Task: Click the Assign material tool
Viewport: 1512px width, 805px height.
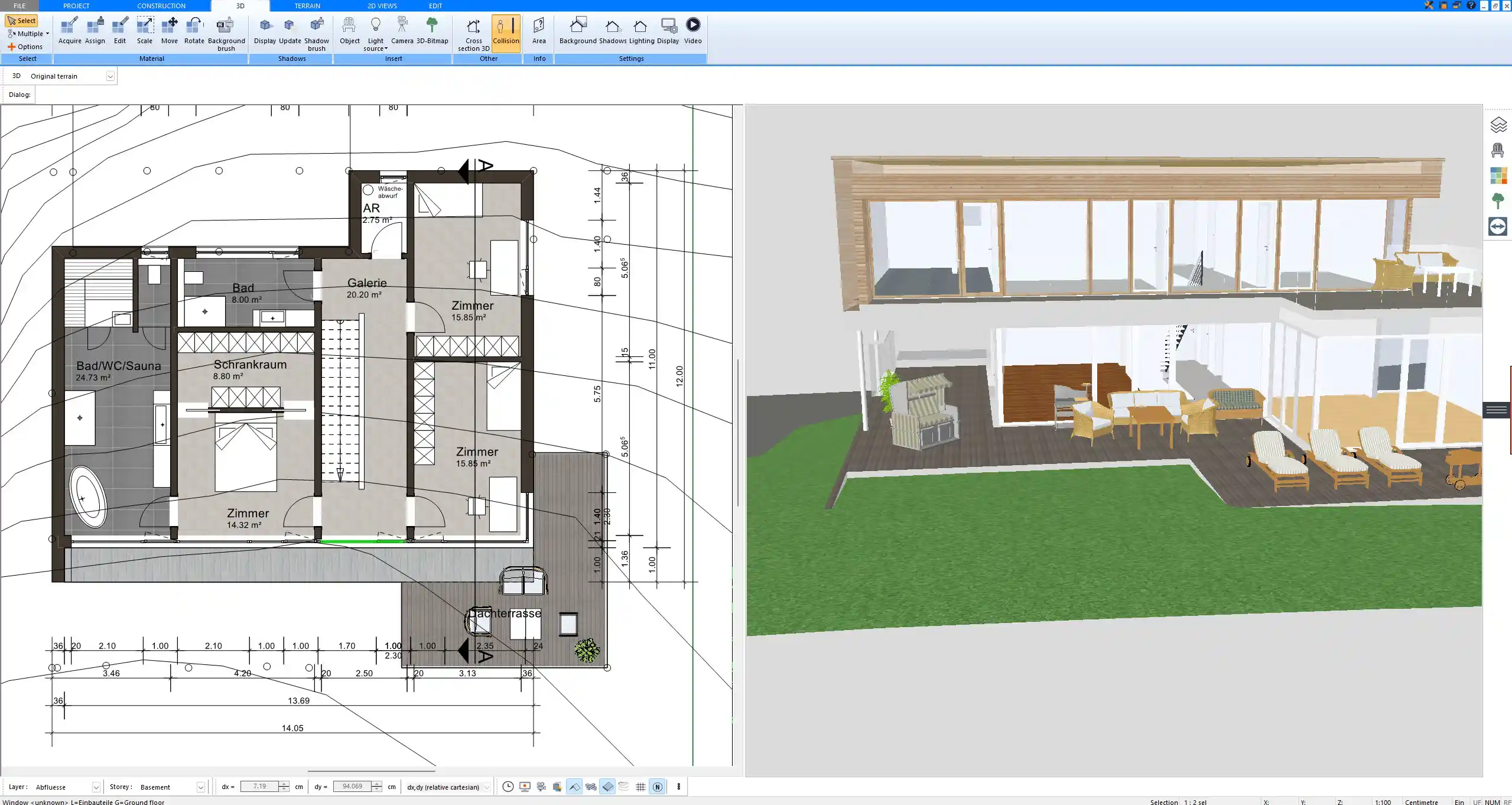Action: pos(95,31)
